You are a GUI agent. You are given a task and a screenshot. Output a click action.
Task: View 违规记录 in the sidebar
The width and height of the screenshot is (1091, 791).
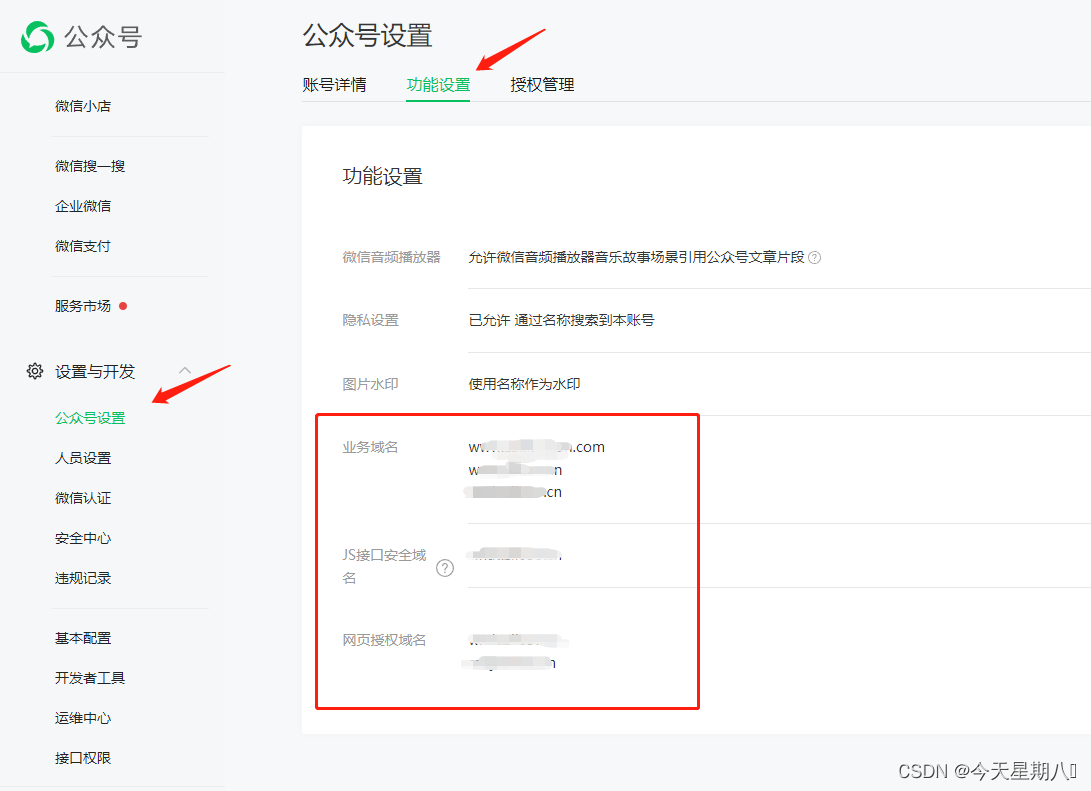coord(83,578)
